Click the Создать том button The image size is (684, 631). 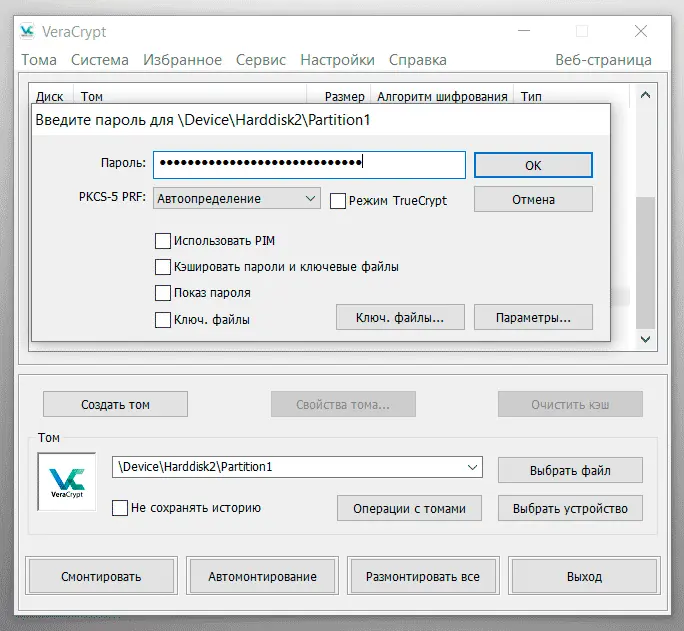[115, 404]
